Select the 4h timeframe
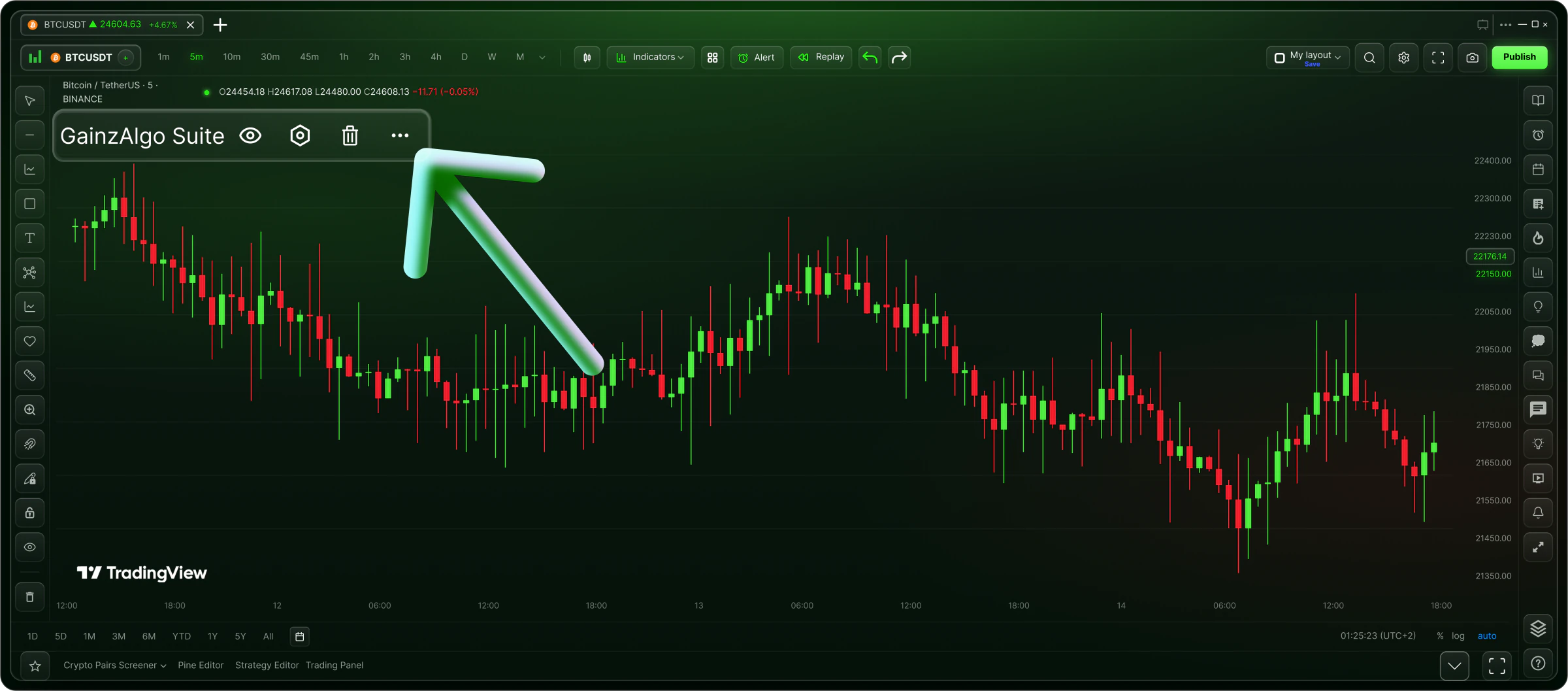1568x691 pixels. tap(436, 58)
